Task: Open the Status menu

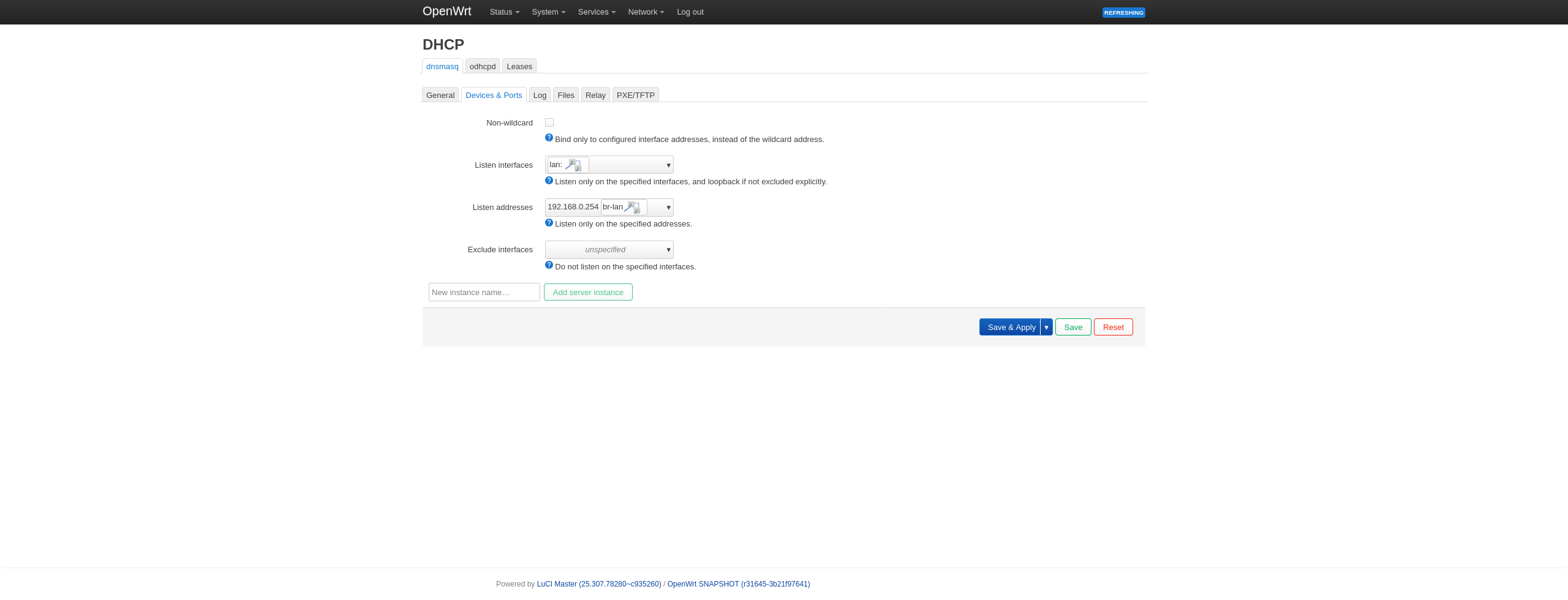Action: click(x=504, y=12)
